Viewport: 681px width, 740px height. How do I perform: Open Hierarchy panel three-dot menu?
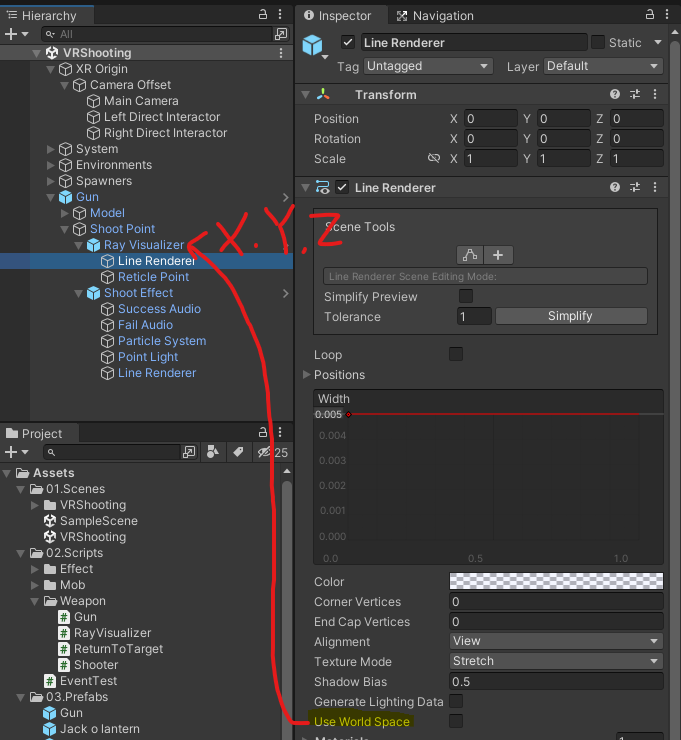(280, 15)
